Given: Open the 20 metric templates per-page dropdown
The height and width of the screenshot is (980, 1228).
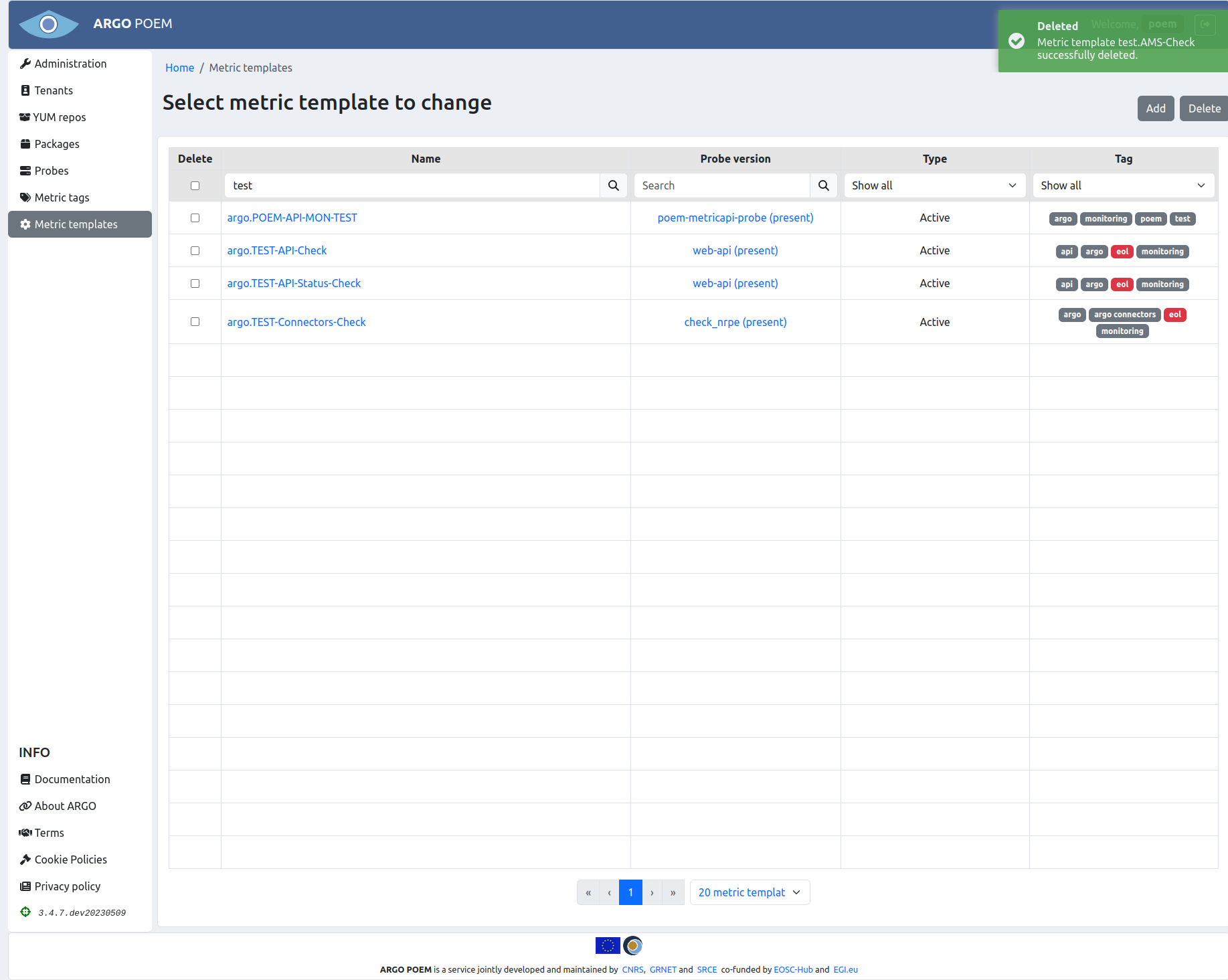Looking at the screenshot, I should pos(750,892).
